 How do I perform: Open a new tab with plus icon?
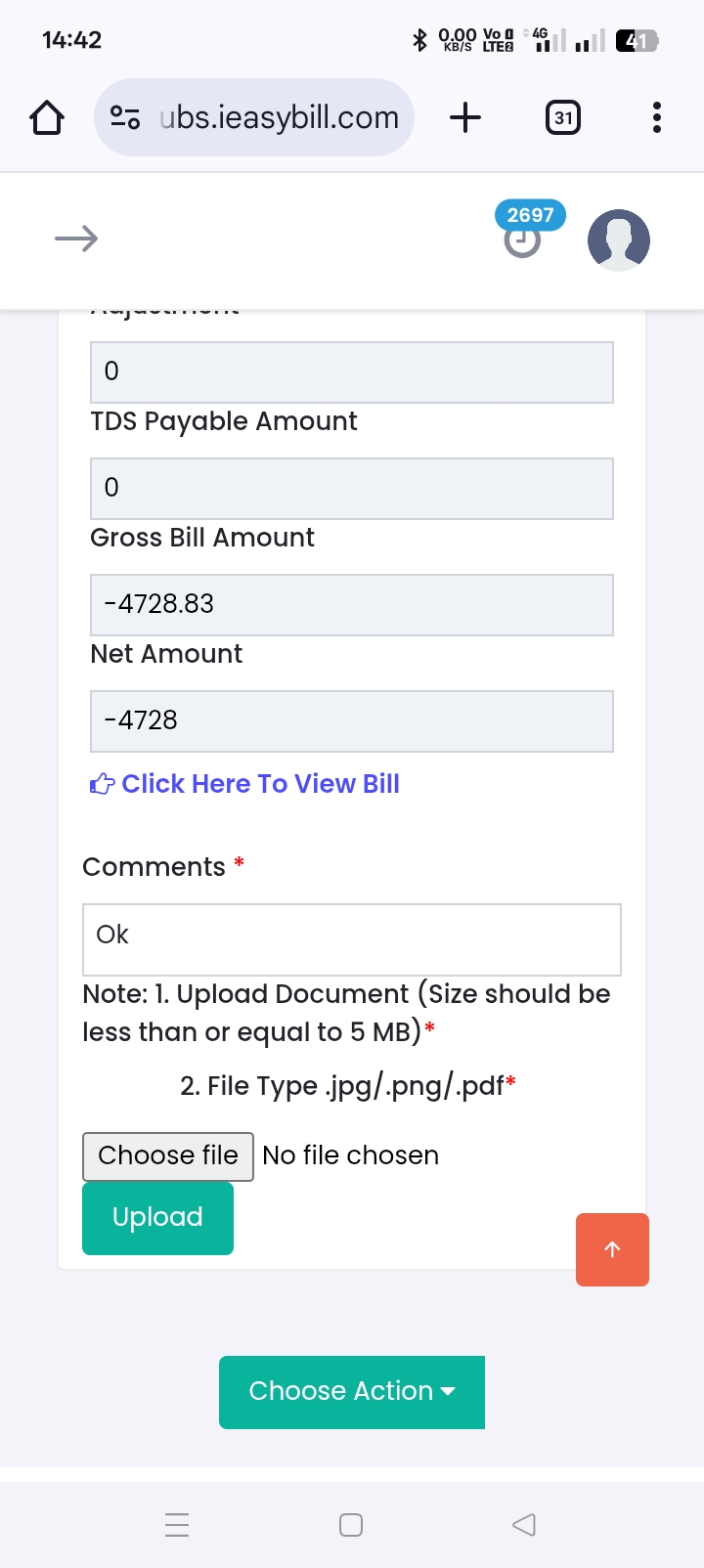(x=465, y=118)
